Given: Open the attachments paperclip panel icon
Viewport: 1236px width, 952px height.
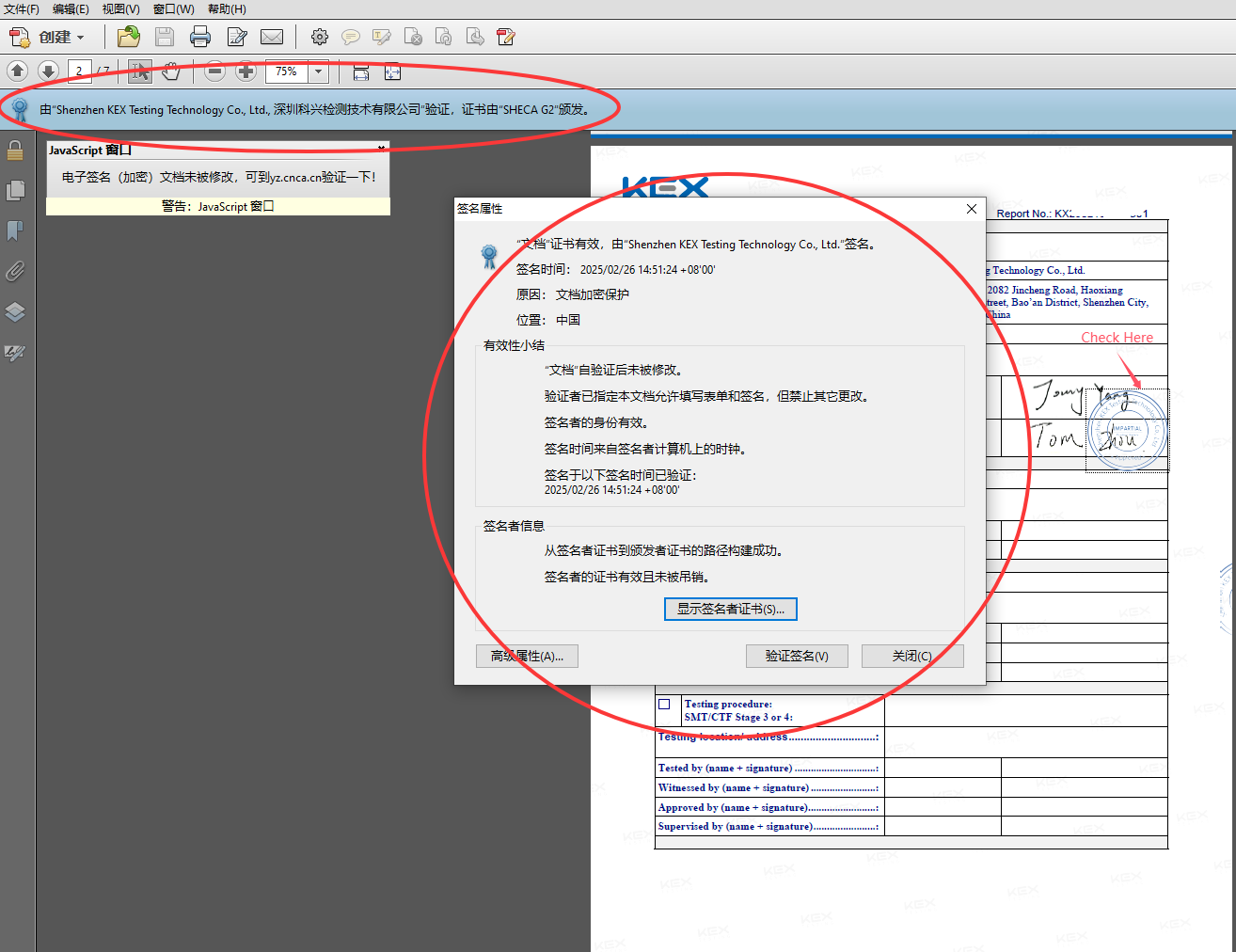Looking at the screenshot, I should [x=15, y=272].
